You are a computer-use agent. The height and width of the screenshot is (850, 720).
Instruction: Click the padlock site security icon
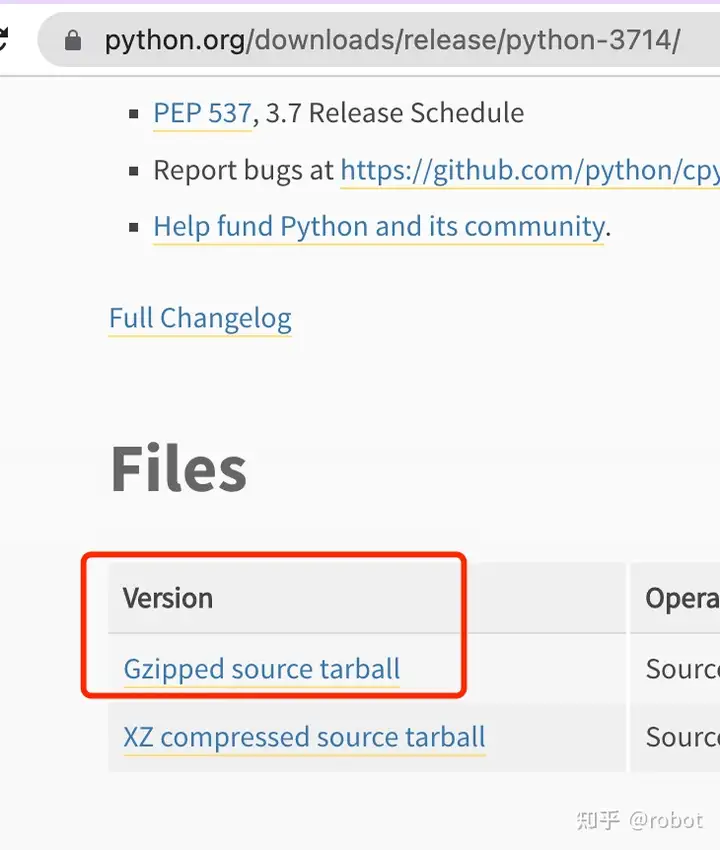(72, 41)
